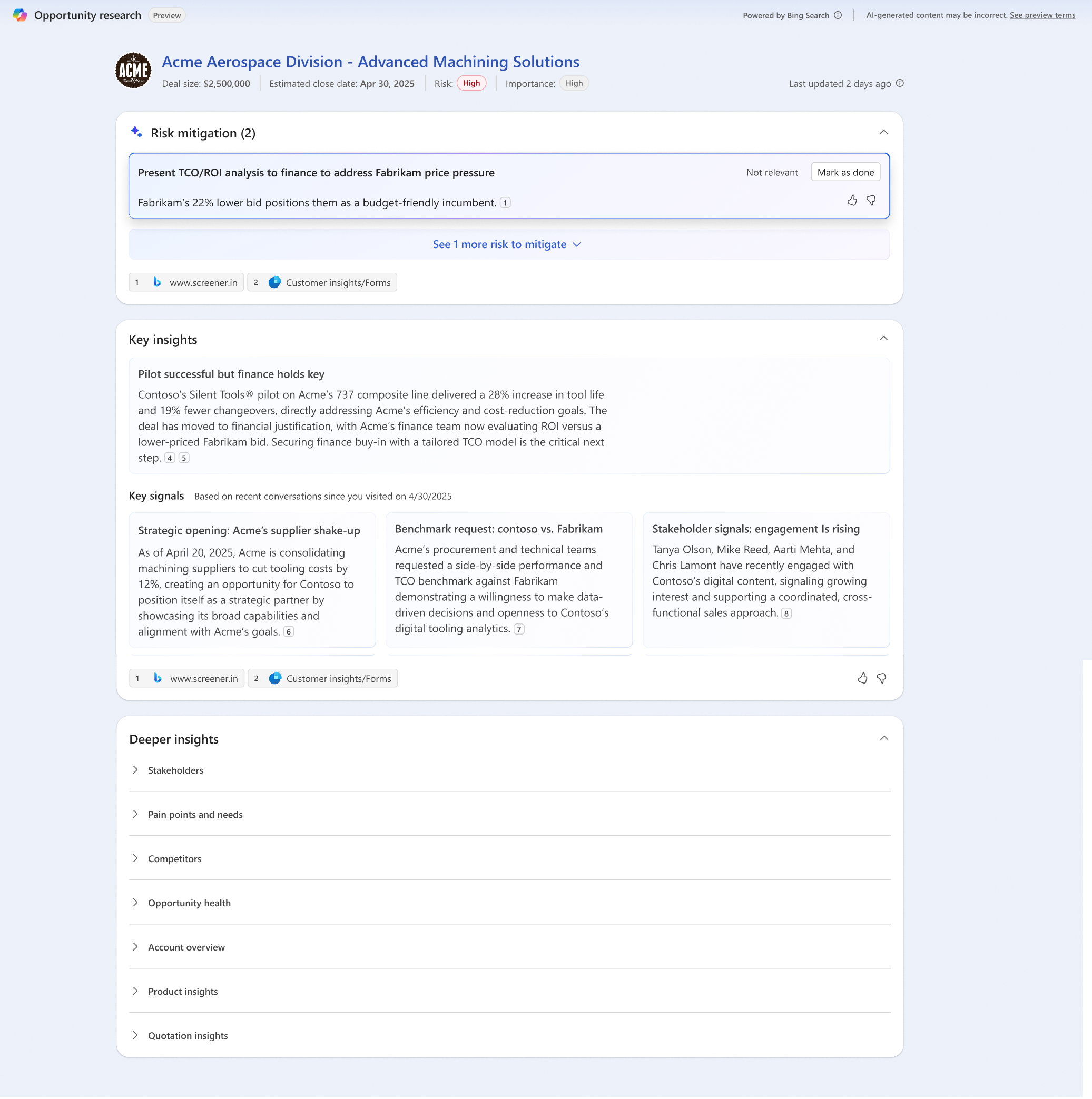1092x1099 pixels.
Task: Click the Customer insights/Forms source icon
Action: 275,282
